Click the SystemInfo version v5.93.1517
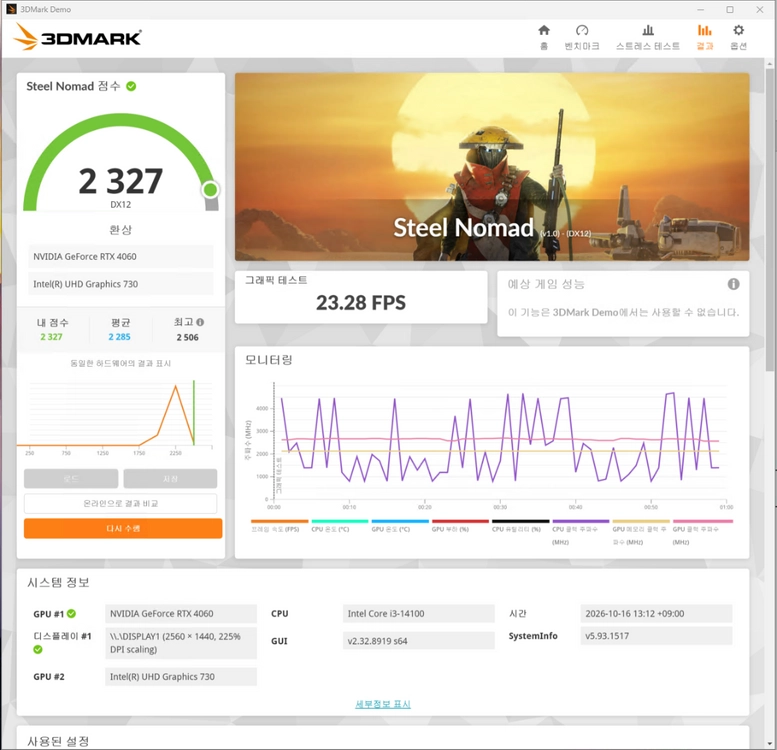777x750 pixels. coord(656,636)
